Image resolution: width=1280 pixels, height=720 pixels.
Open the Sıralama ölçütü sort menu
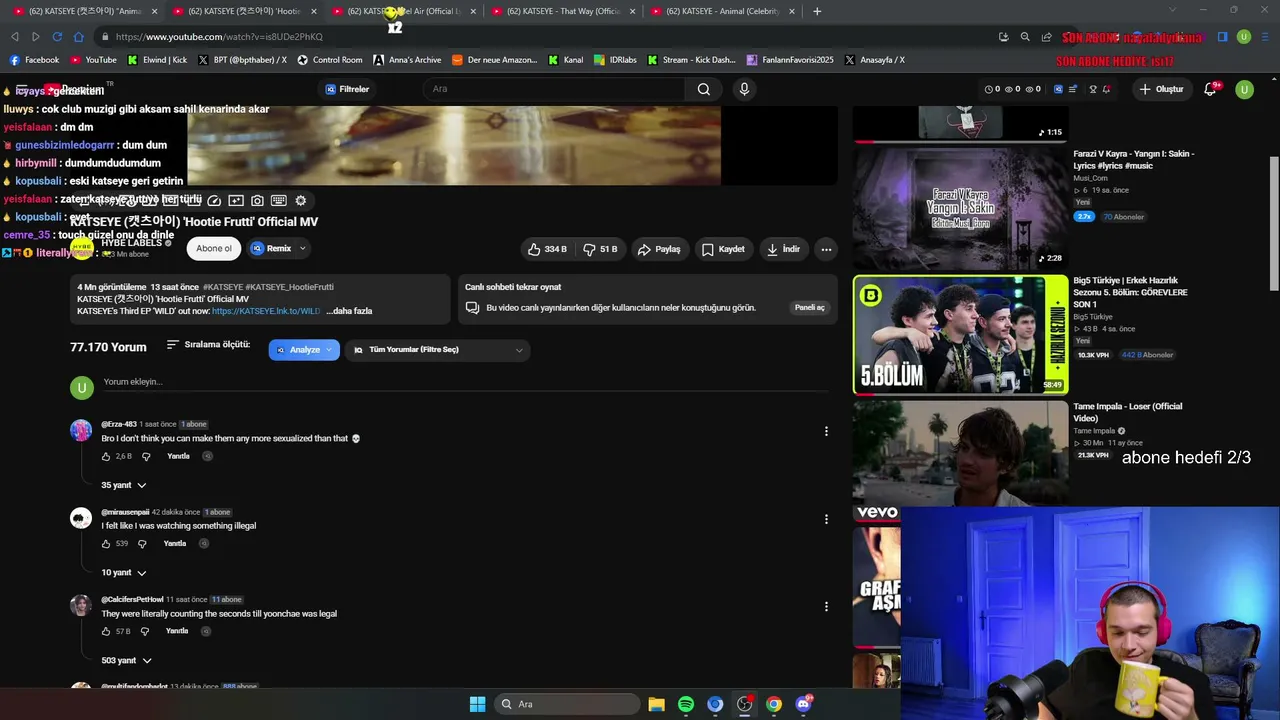click(x=208, y=345)
